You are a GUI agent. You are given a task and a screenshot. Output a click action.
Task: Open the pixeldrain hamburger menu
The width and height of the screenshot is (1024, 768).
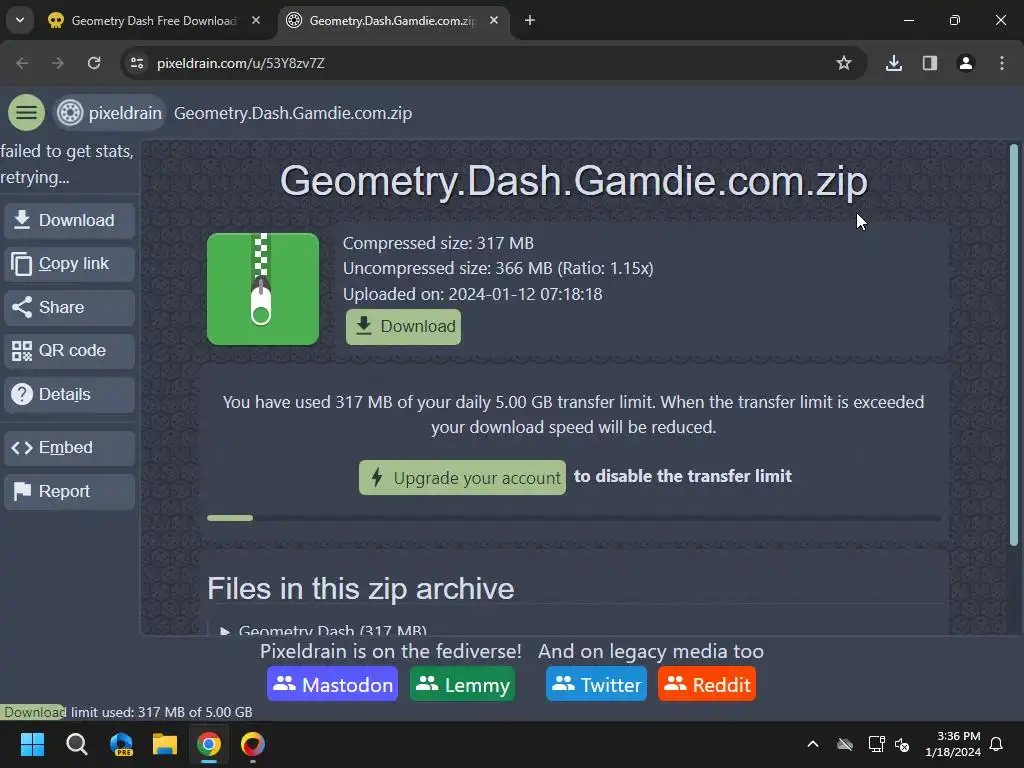tap(26, 113)
